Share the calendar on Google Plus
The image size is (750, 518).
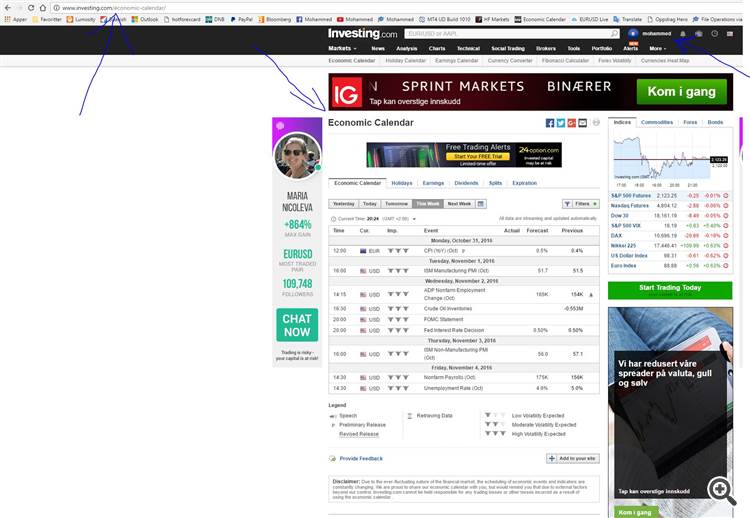click(x=572, y=123)
